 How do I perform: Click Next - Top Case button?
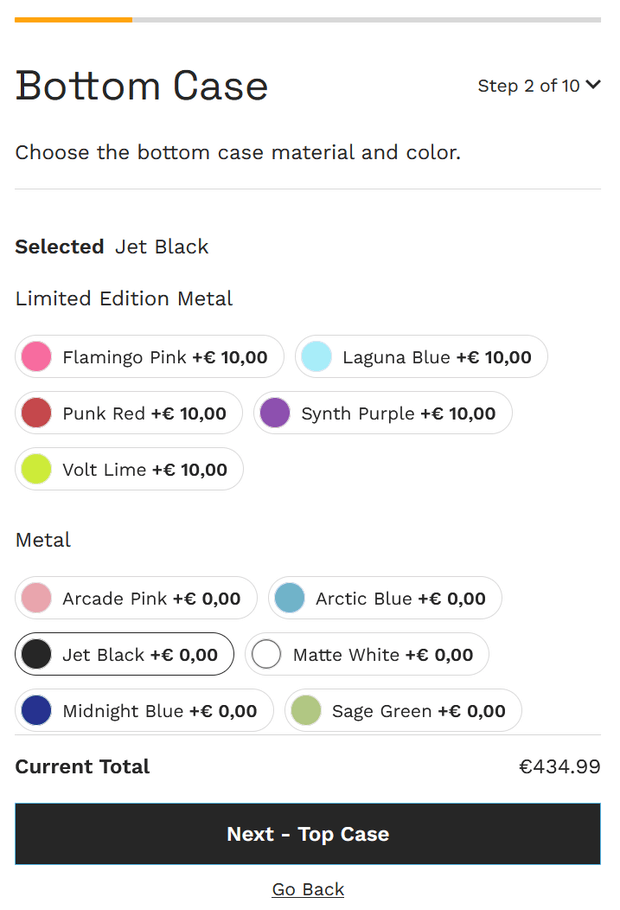308,834
